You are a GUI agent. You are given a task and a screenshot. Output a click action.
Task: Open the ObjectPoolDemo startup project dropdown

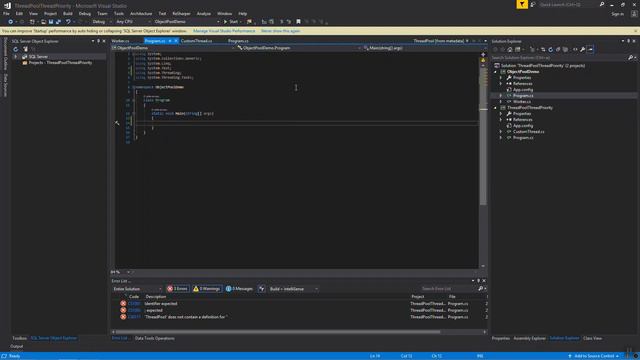(x=187, y=22)
